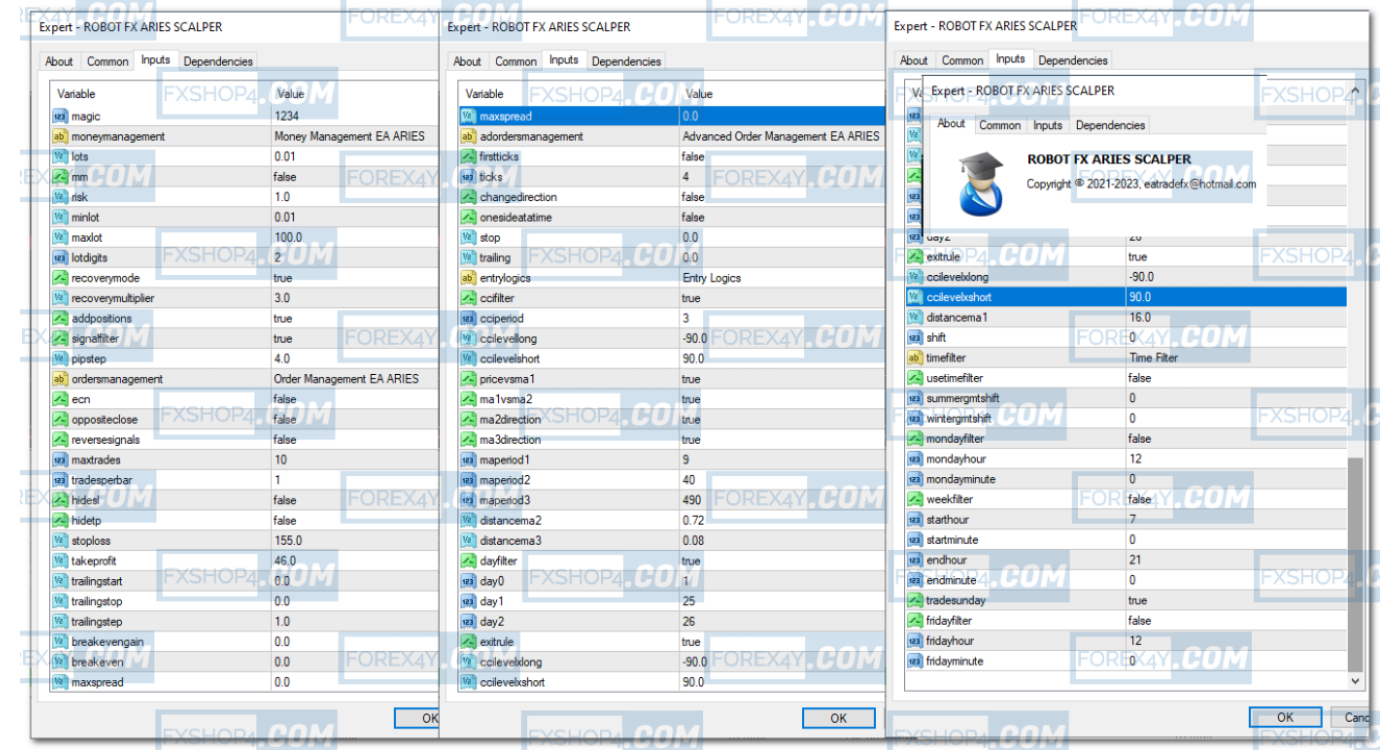Toggle the oppositeclose false value
This screenshot has width=1400, height=750.
point(285,419)
